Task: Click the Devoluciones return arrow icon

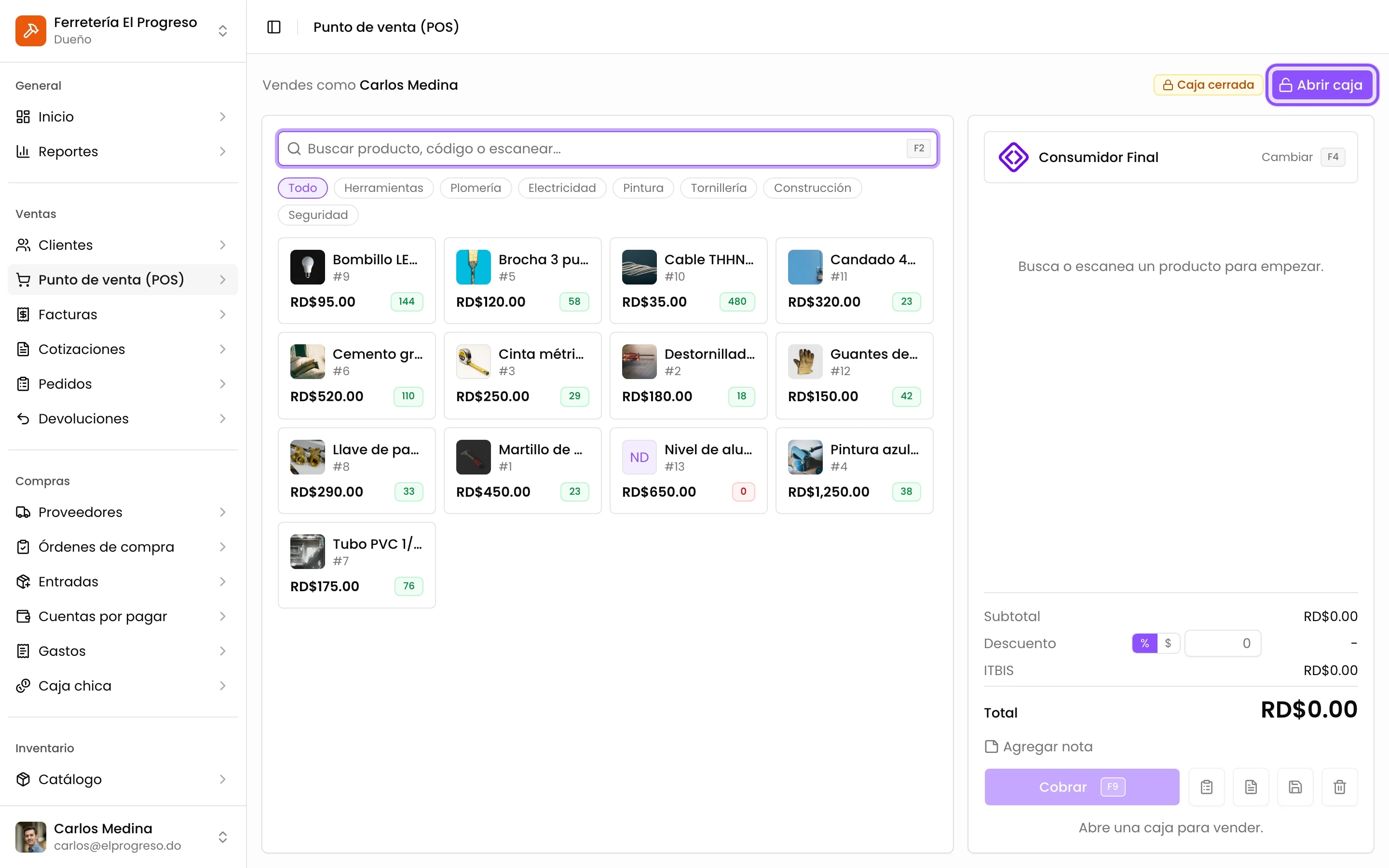Action: tap(23, 419)
